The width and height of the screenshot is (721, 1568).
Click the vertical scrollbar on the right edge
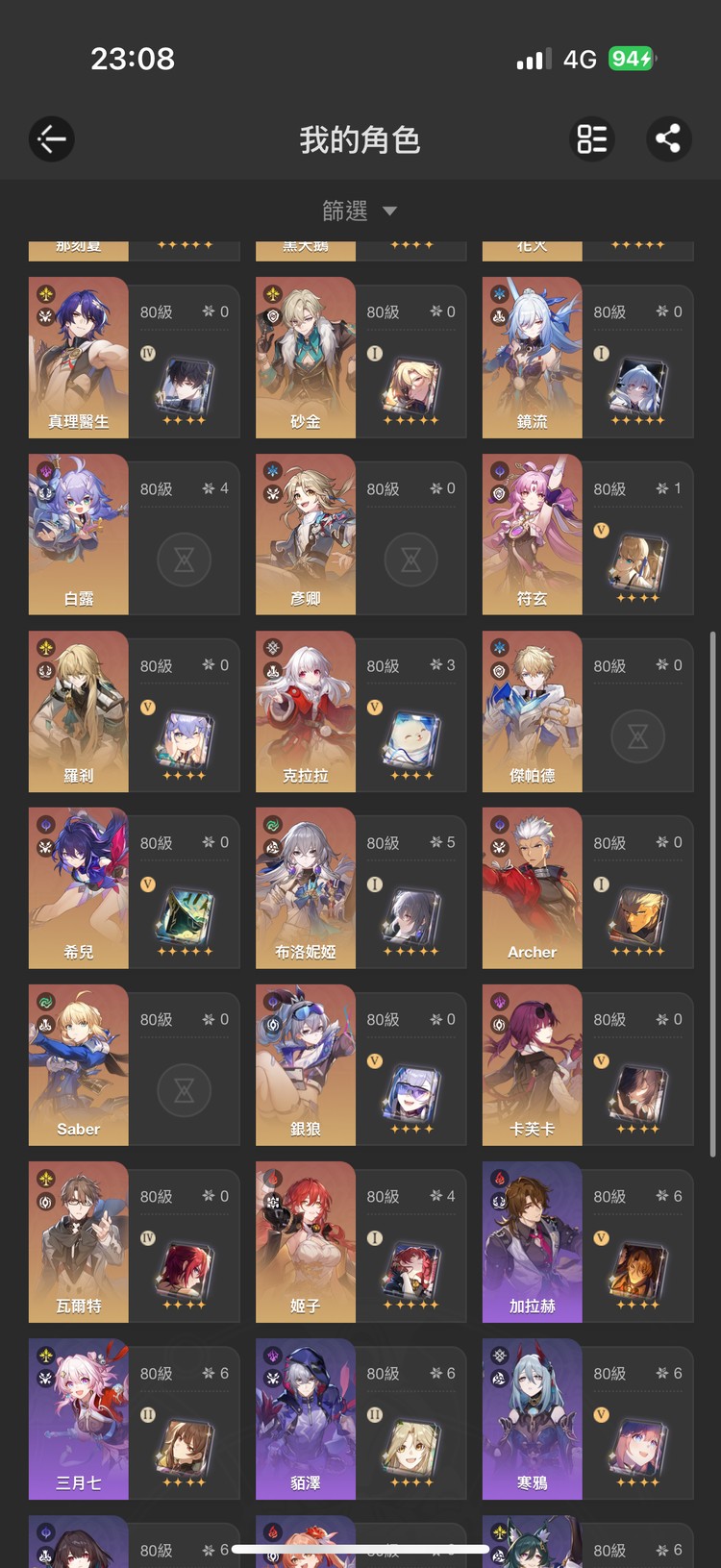pos(712,894)
